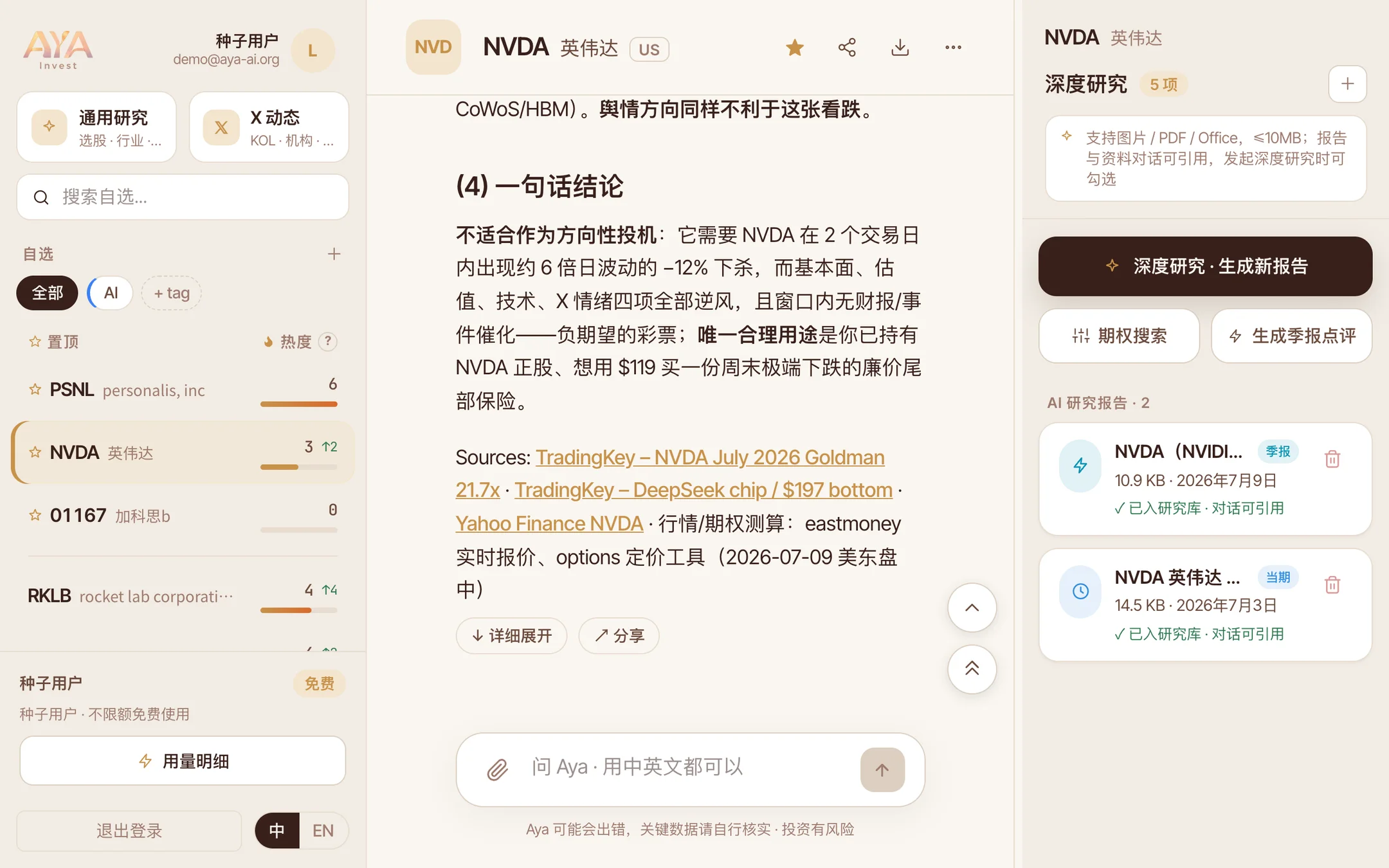Image resolution: width=1389 pixels, height=868 pixels.
Task: Click the NVDA heat bar
Action: point(298,467)
